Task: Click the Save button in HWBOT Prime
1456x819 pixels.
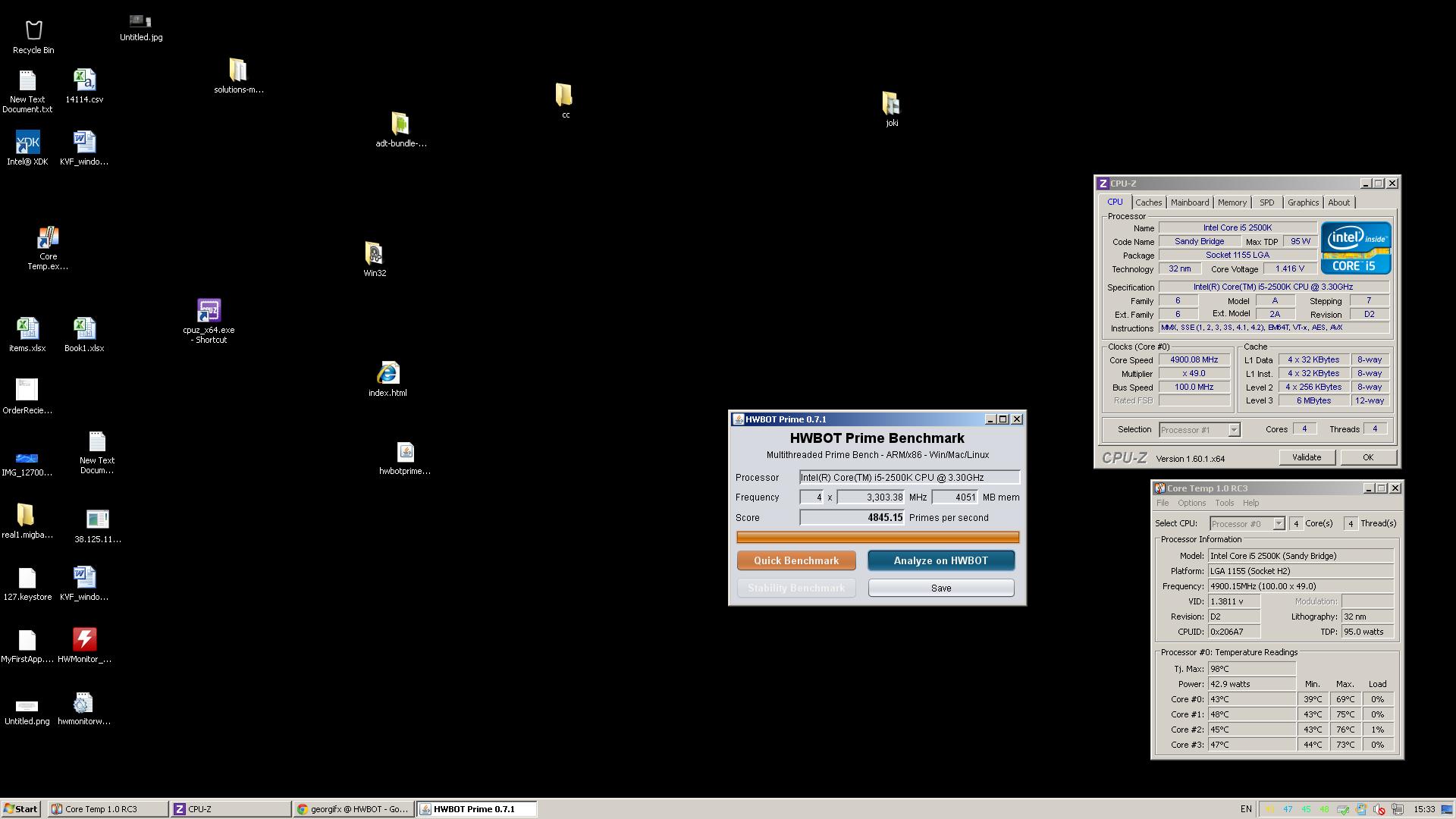Action: (x=941, y=588)
